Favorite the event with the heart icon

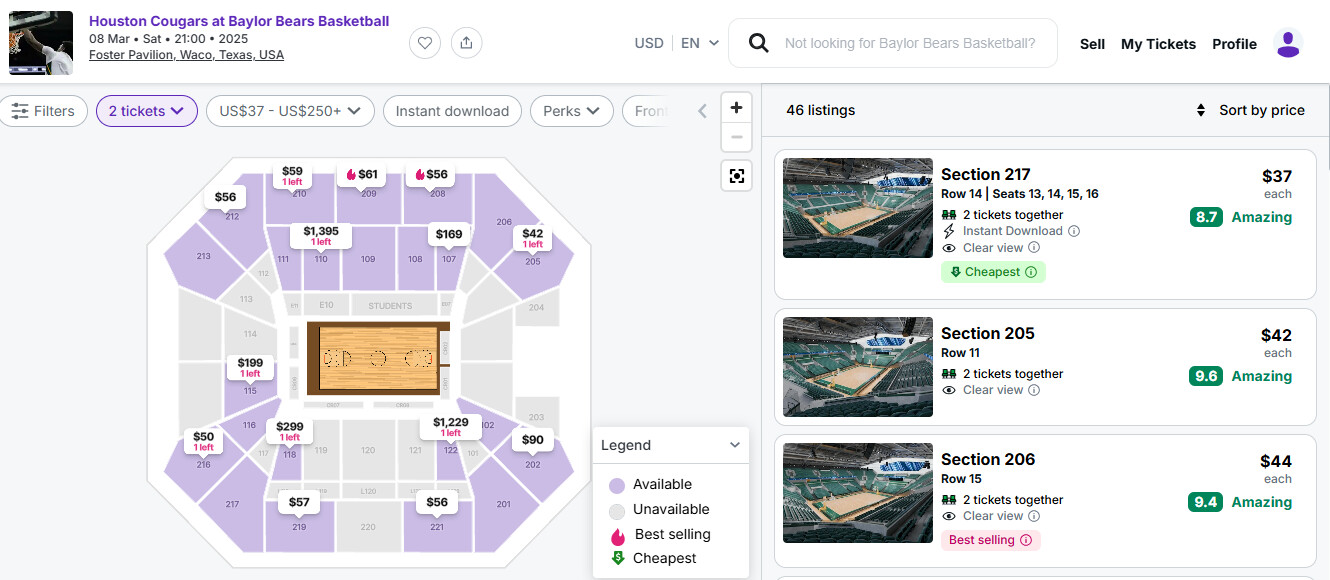point(425,43)
